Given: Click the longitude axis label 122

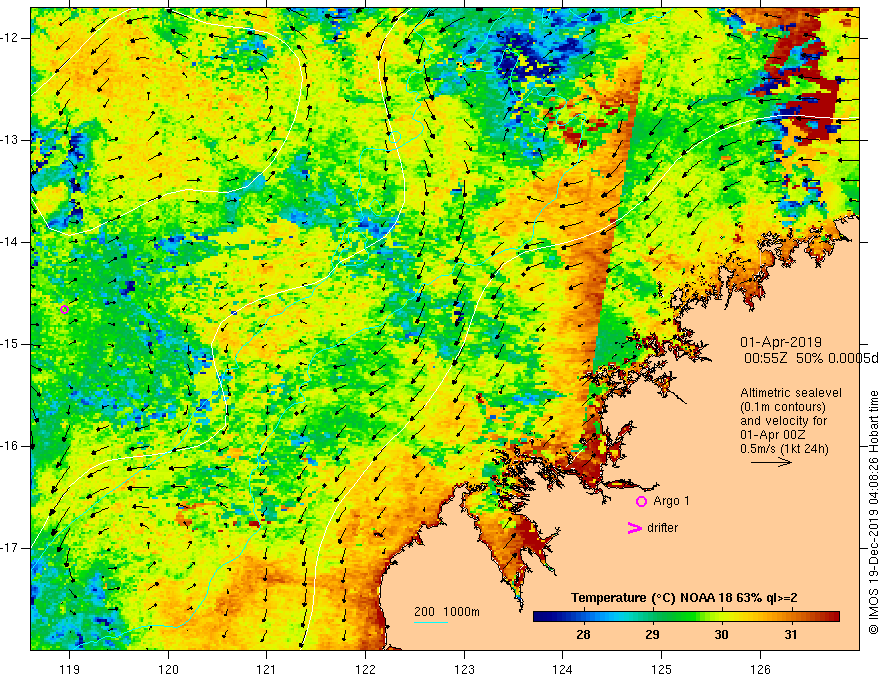Looking at the screenshot, I should point(365,669).
